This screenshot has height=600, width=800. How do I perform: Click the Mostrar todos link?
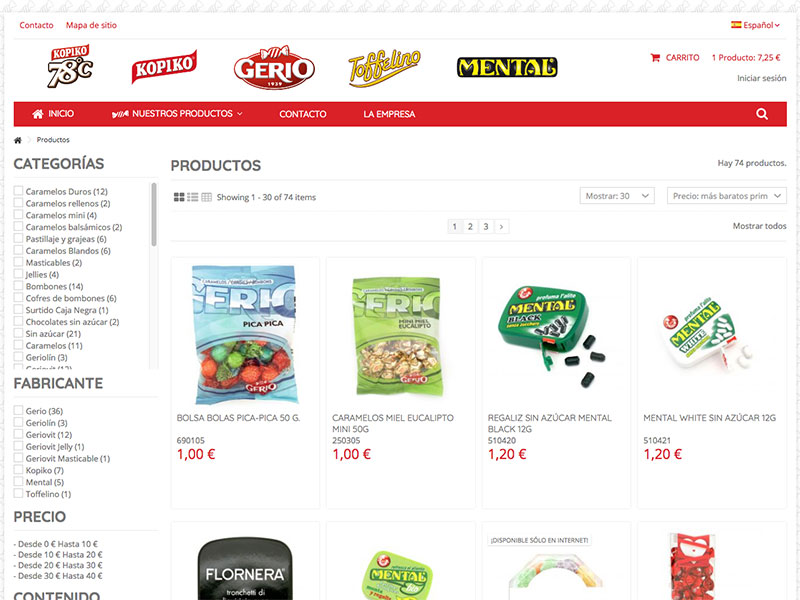[x=759, y=226]
